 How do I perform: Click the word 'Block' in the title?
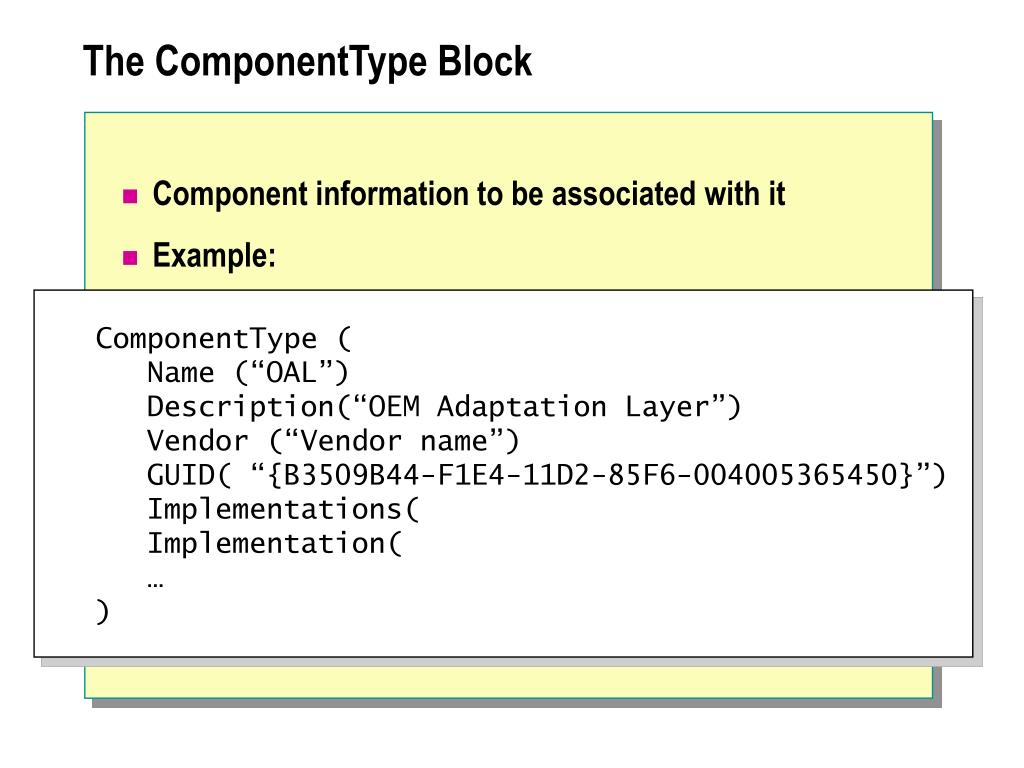(485, 61)
